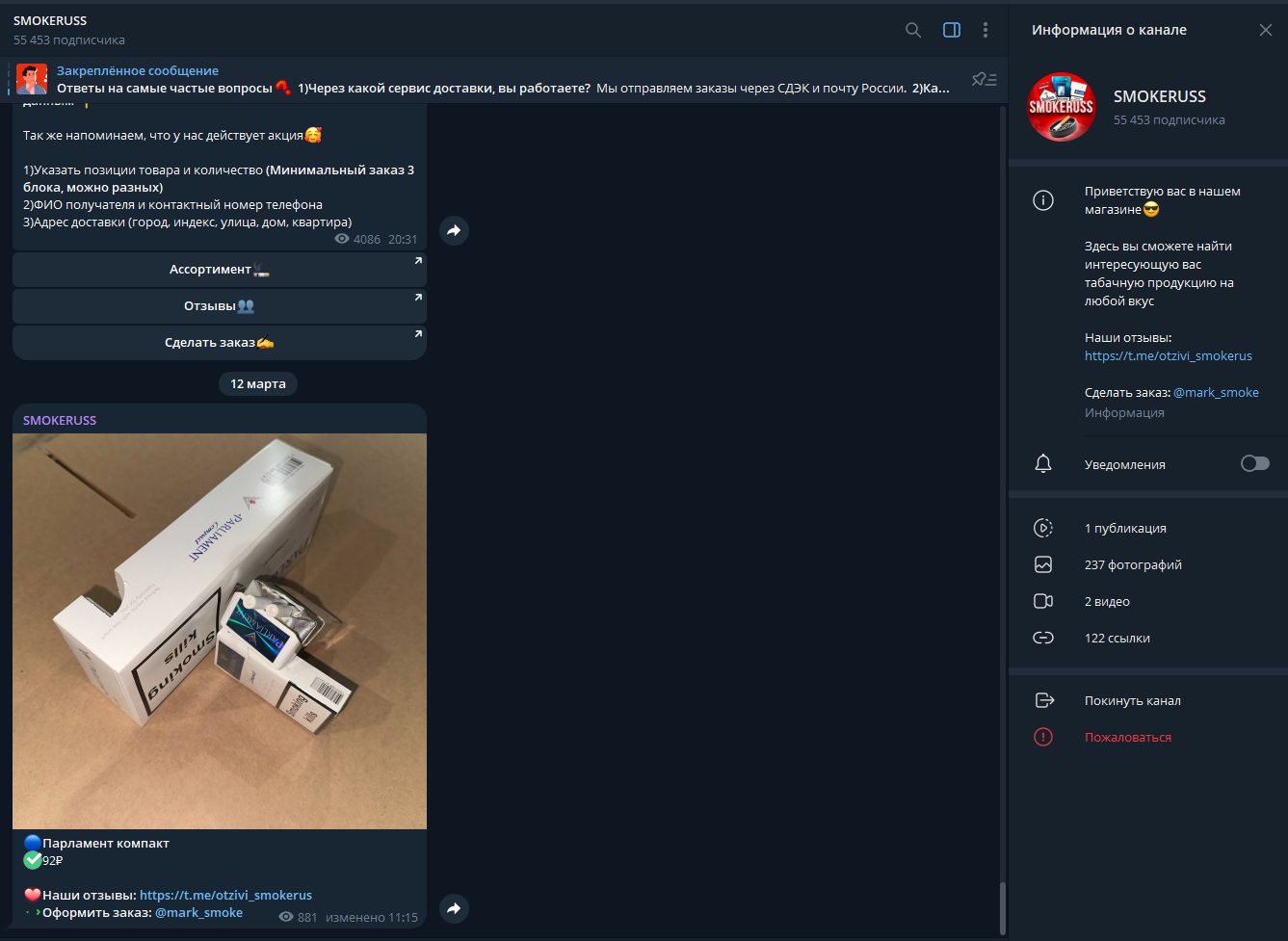This screenshot has height=941, width=1288.
Task: Open otzivi_smokerus link in channel info
Action: [x=1169, y=355]
